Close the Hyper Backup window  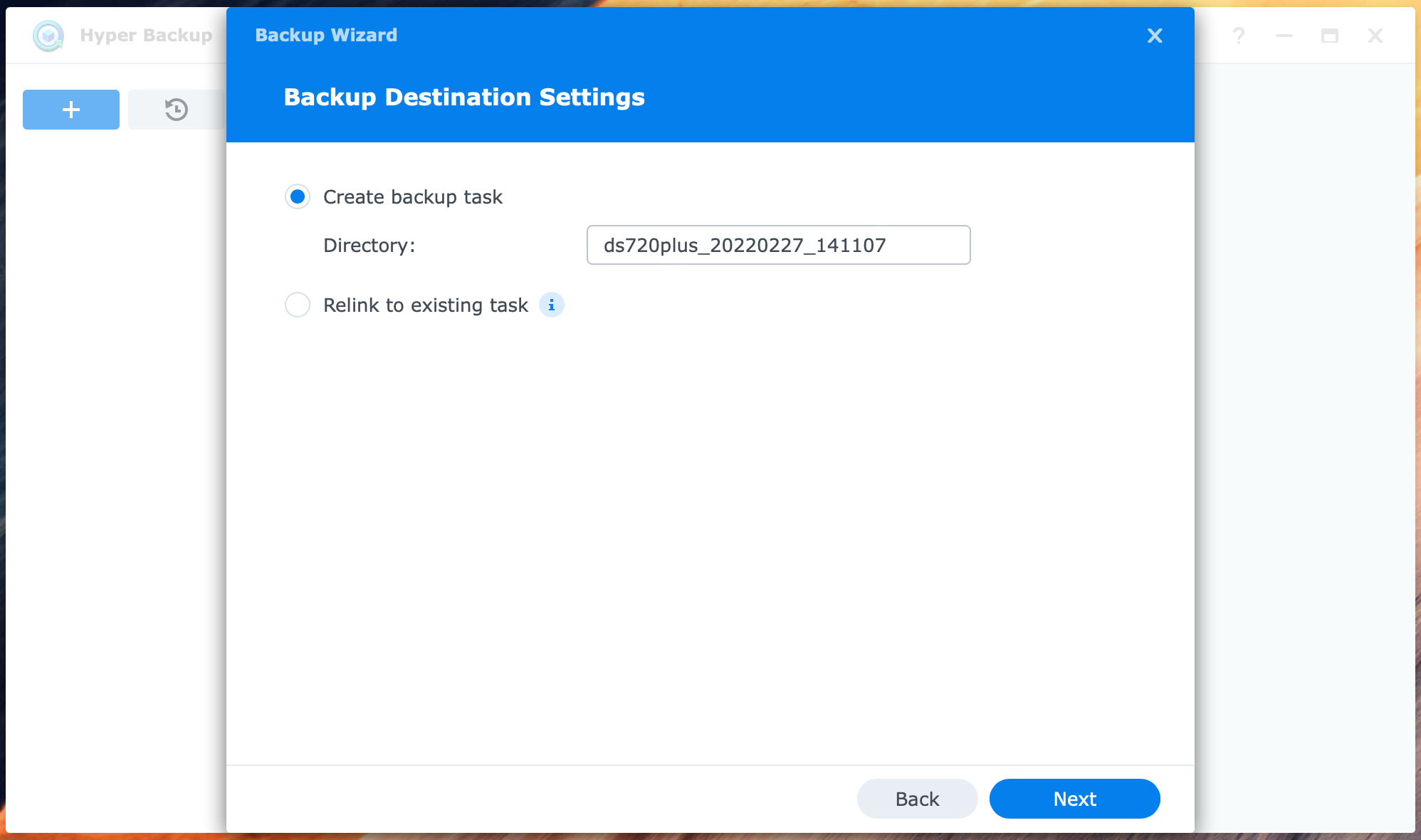pyautogui.click(x=1375, y=36)
